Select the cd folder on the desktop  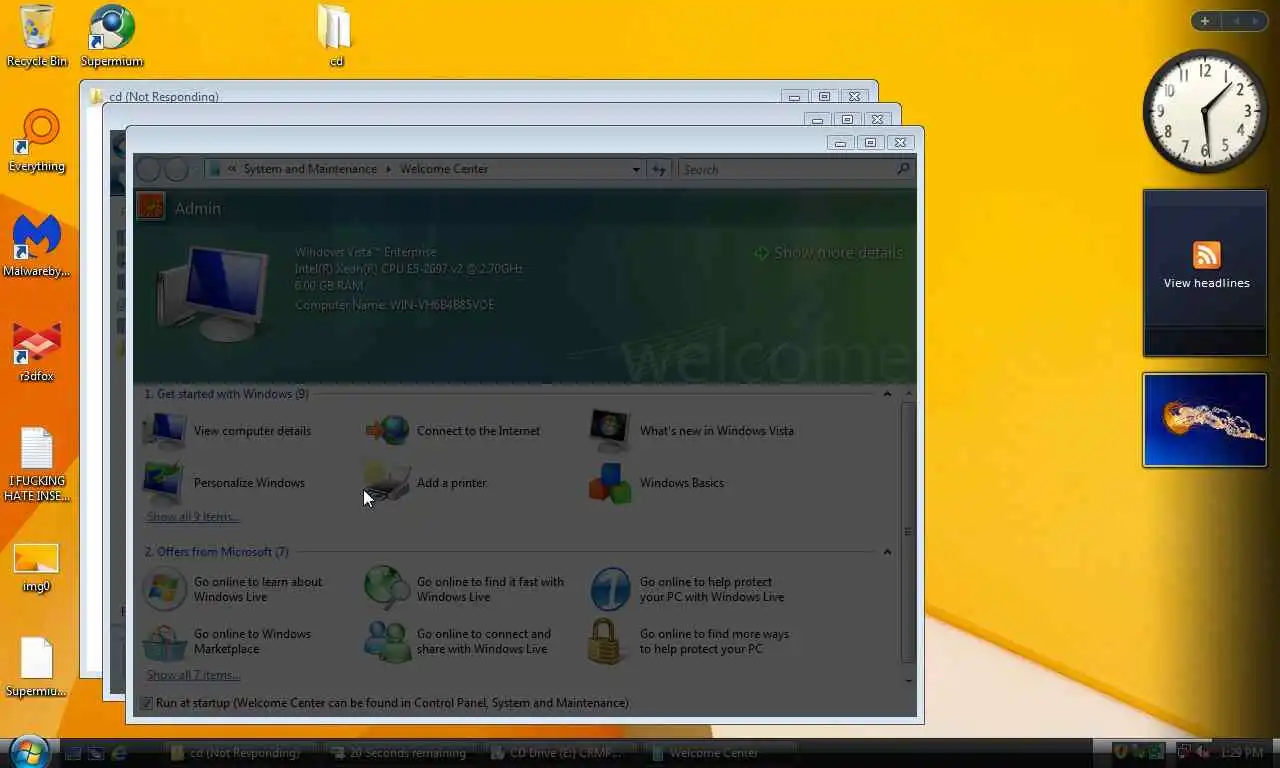coord(336,37)
